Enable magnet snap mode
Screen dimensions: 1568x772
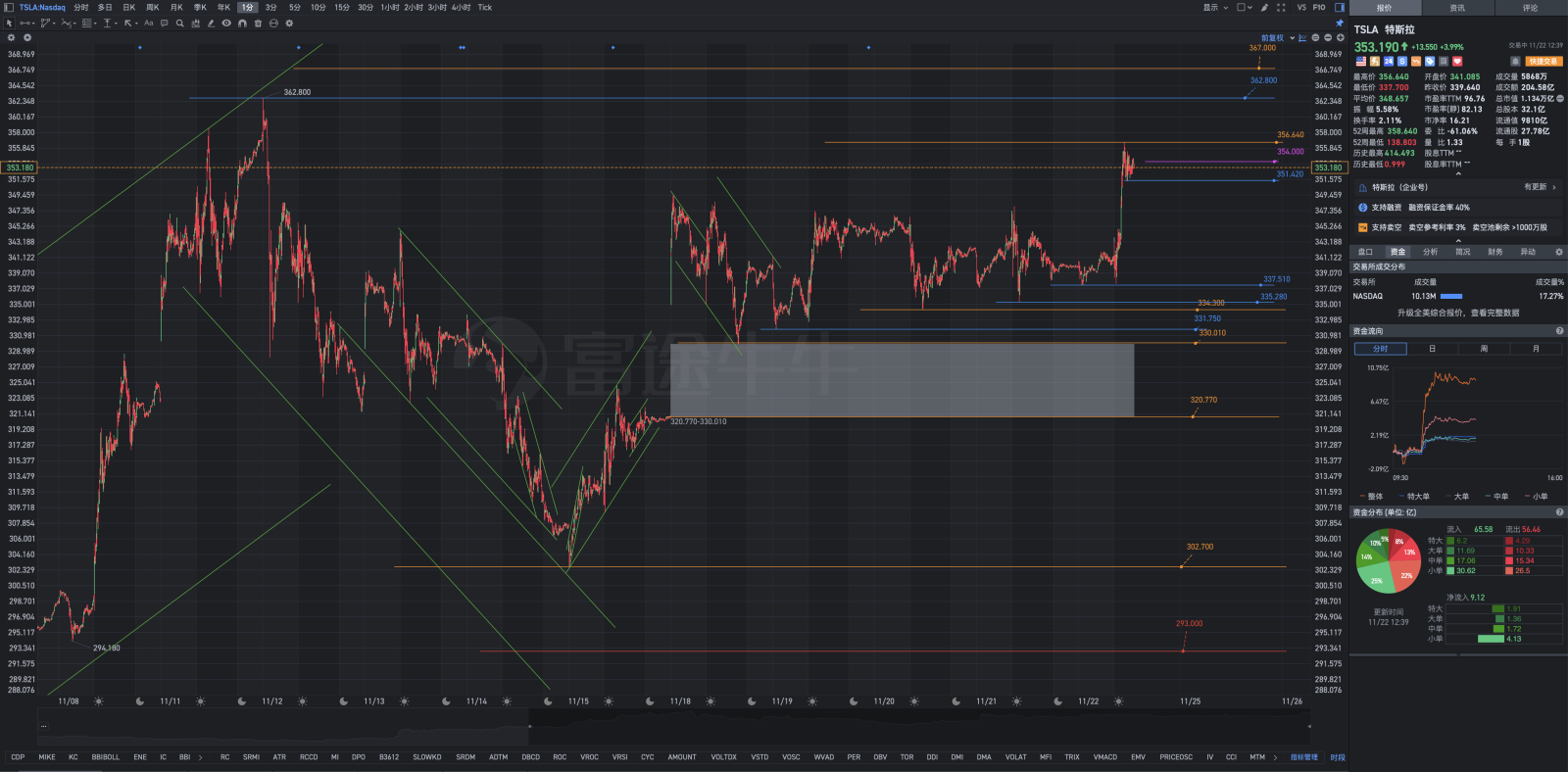click(242, 24)
